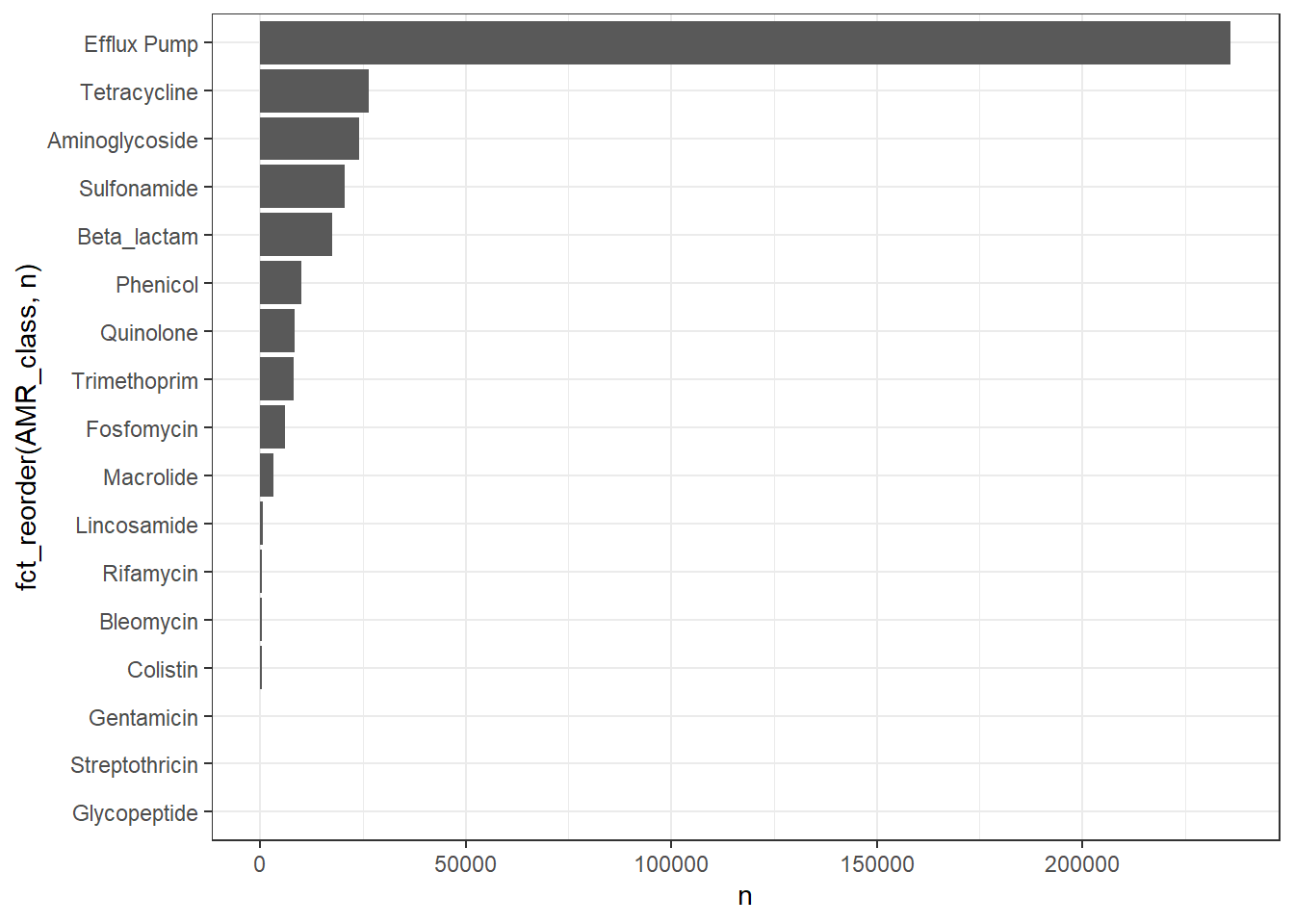The width and height of the screenshot is (1294, 924).
Task: Click the Colistin axis label
Action: tap(163, 669)
